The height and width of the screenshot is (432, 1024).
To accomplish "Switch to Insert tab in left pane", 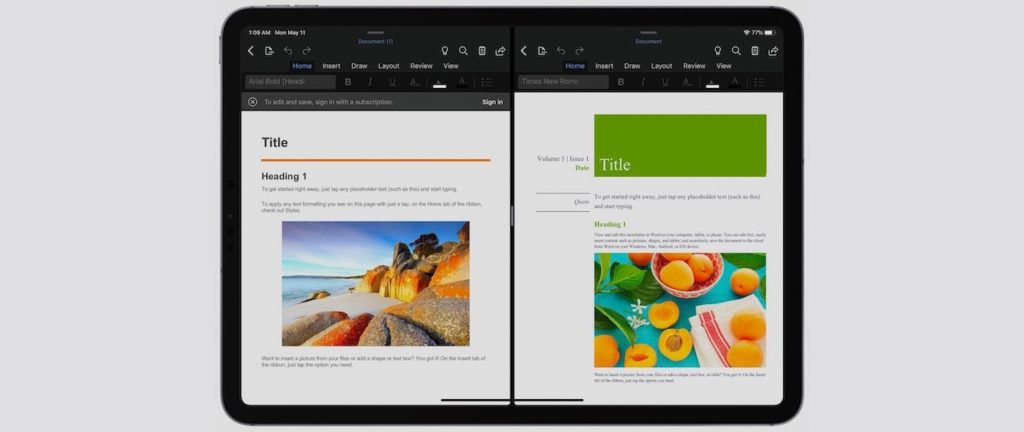I will click(331, 66).
